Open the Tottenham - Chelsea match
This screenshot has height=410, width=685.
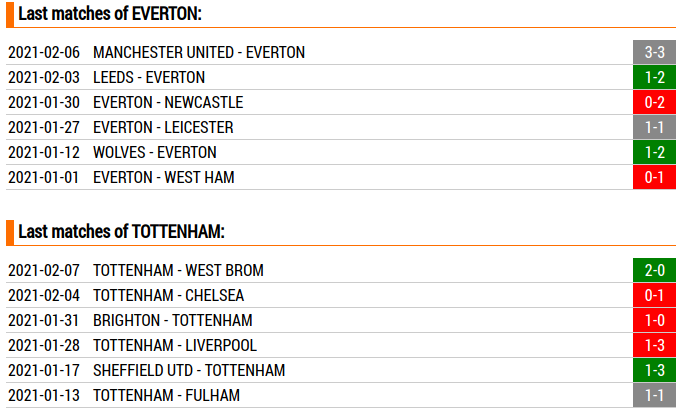coord(168,295)
